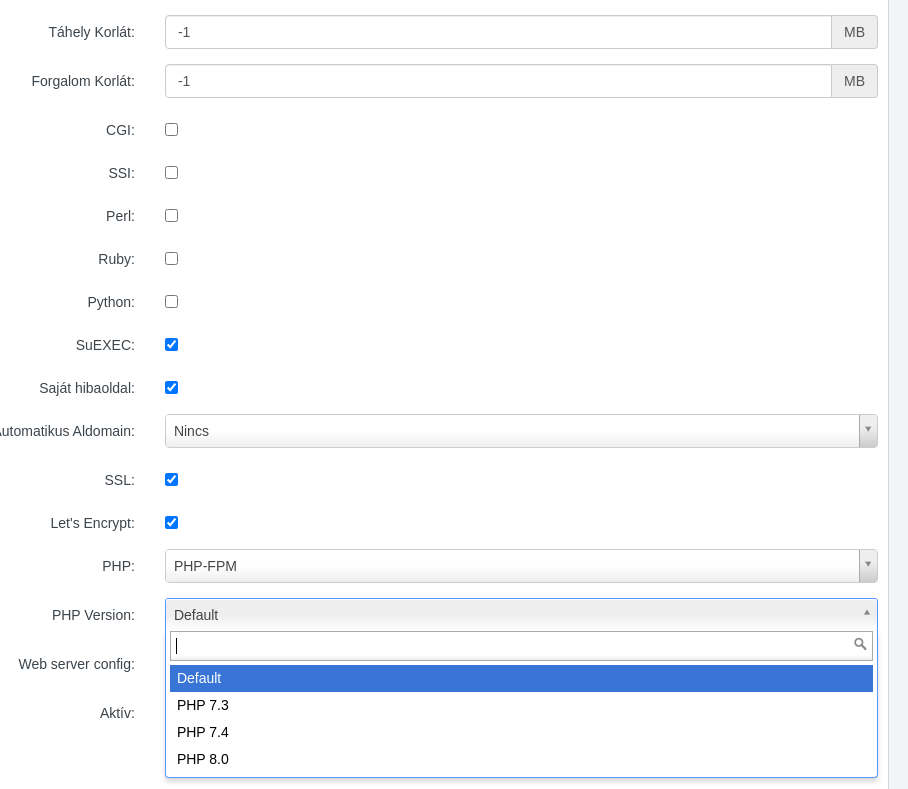Open the PHP dropdown showing PHP-FPM
This screenshot has width=908, height=789.
pyautogui.click(x=521, y=566)
